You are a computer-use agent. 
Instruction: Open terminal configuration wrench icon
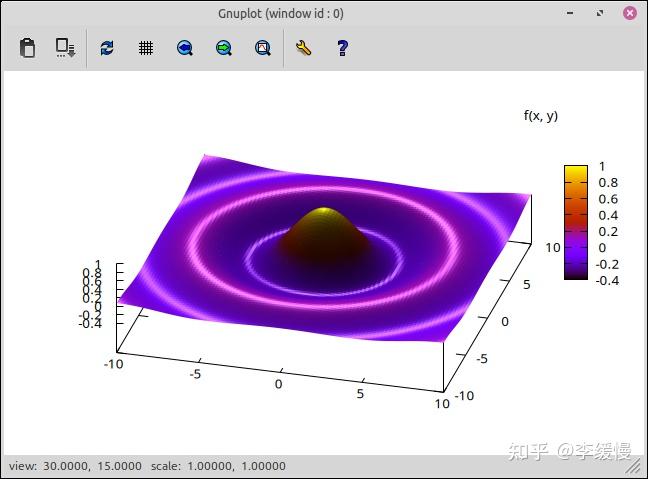click(303, 48)
